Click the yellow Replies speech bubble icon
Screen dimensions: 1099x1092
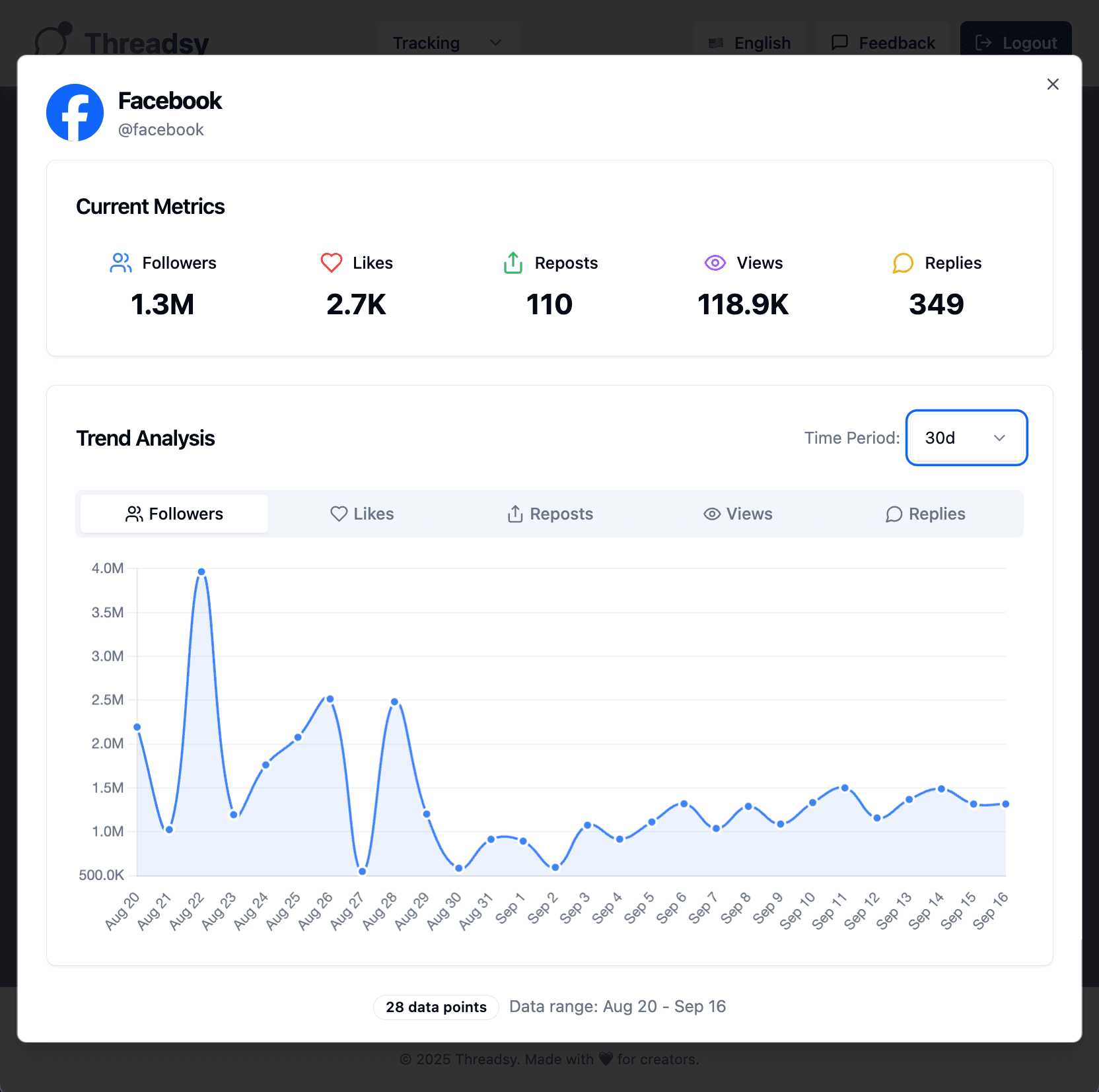click(x=903, y=262)
